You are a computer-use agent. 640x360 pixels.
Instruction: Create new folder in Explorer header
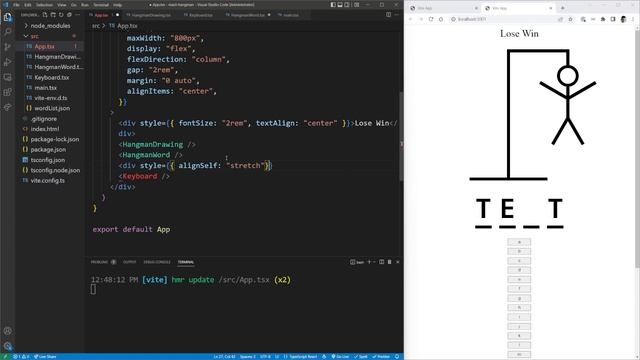tap(53, 15)
